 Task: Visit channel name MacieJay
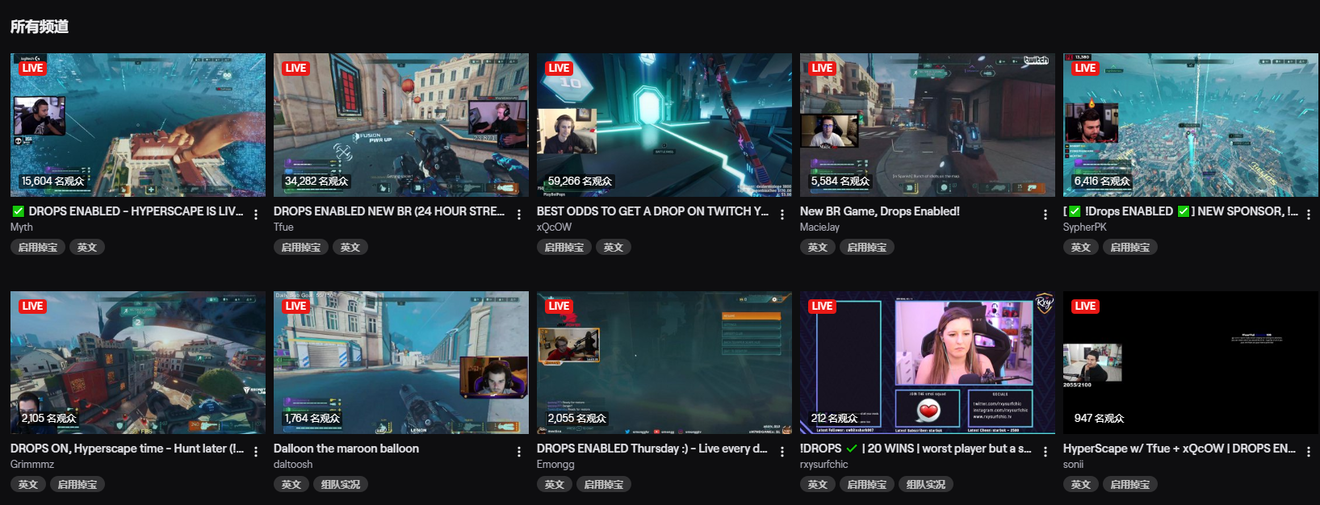820,228
